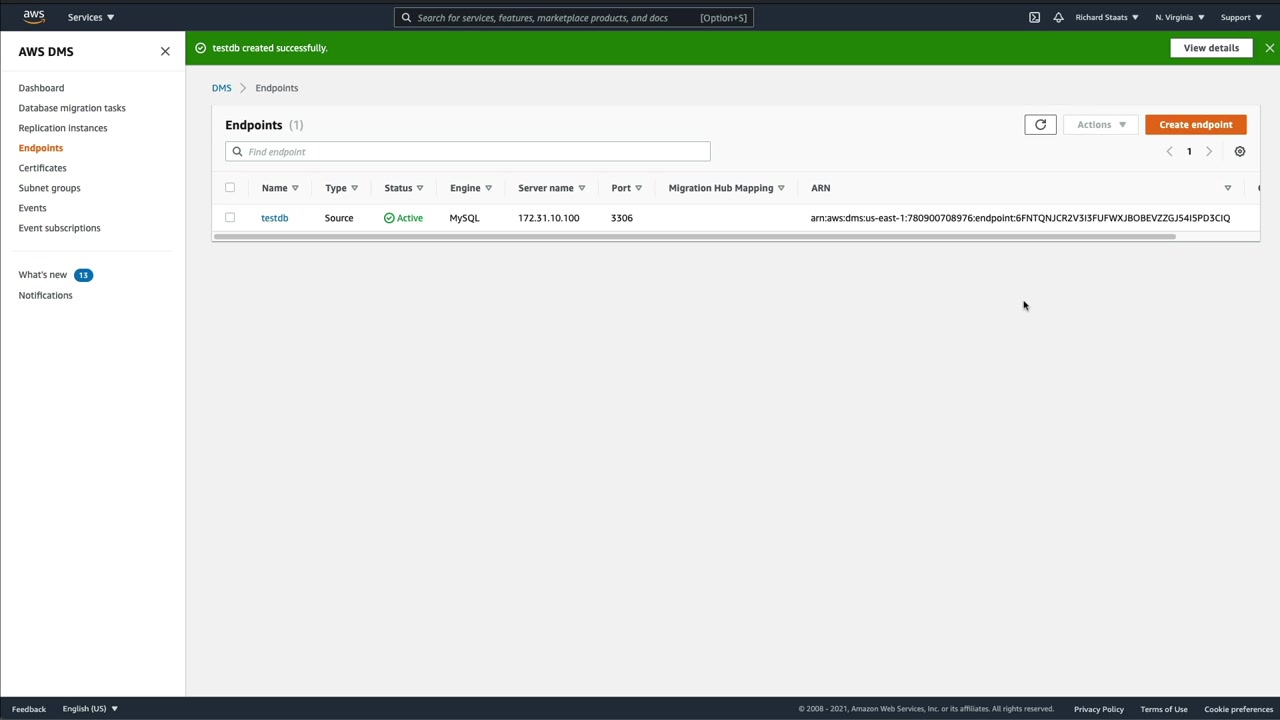
Task: Dismiss the green success banner
Action: (1269, 48)
